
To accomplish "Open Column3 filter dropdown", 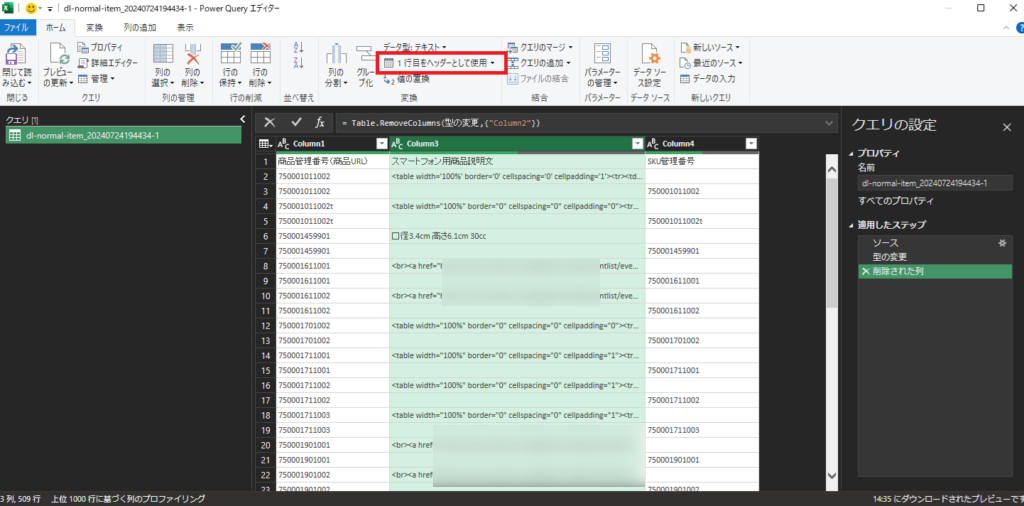I will coord(637,144).
